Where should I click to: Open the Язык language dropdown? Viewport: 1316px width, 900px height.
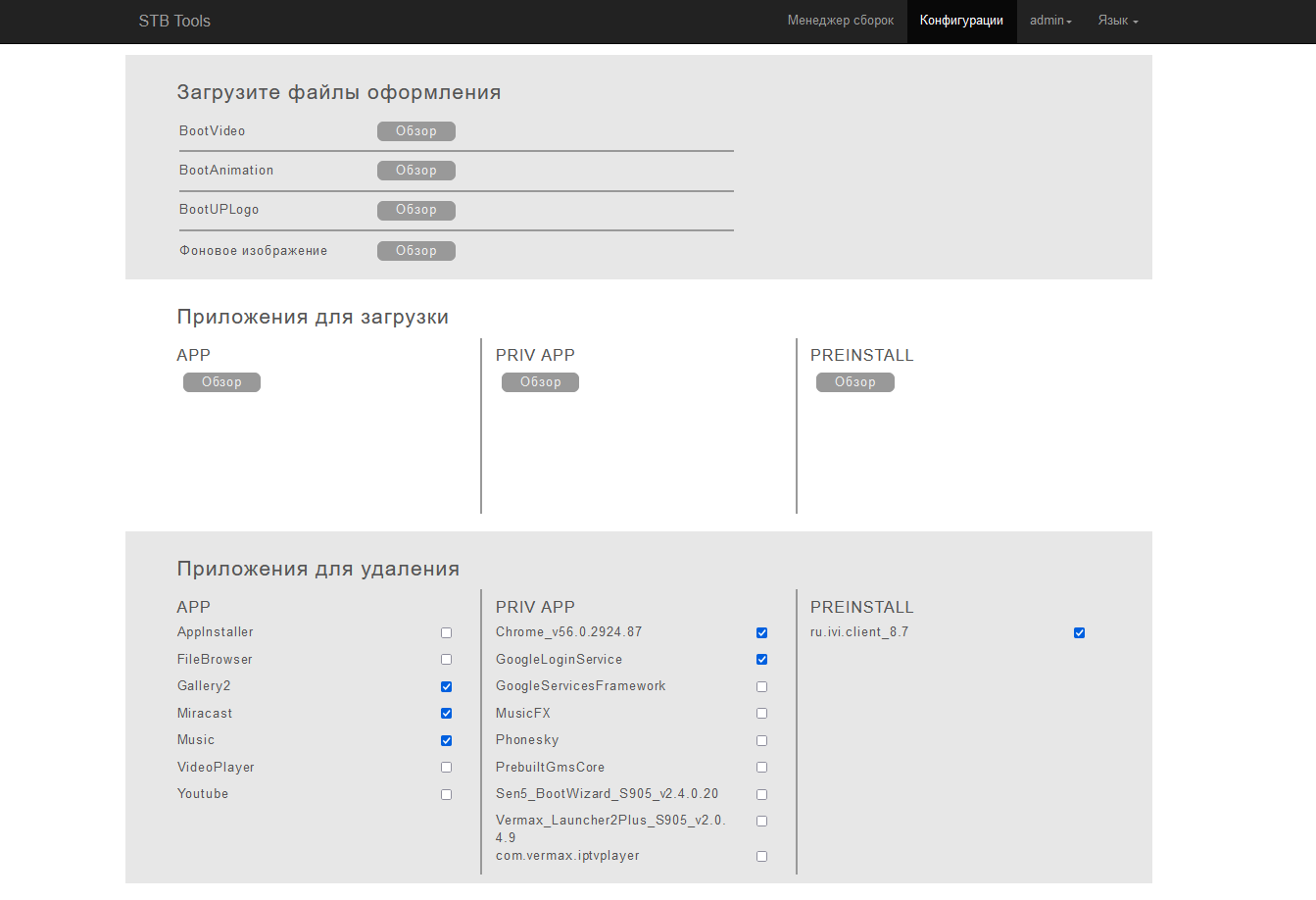pyautogui.click(x=1117, y=21)
